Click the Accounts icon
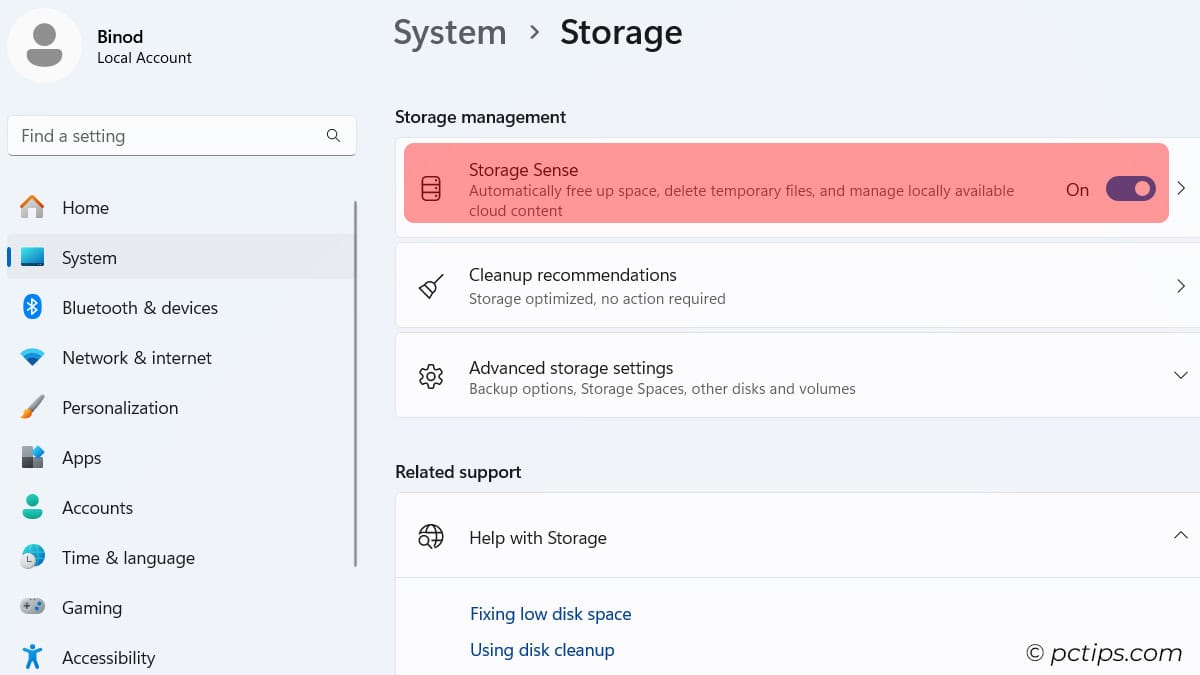 (x=32, y=508)
